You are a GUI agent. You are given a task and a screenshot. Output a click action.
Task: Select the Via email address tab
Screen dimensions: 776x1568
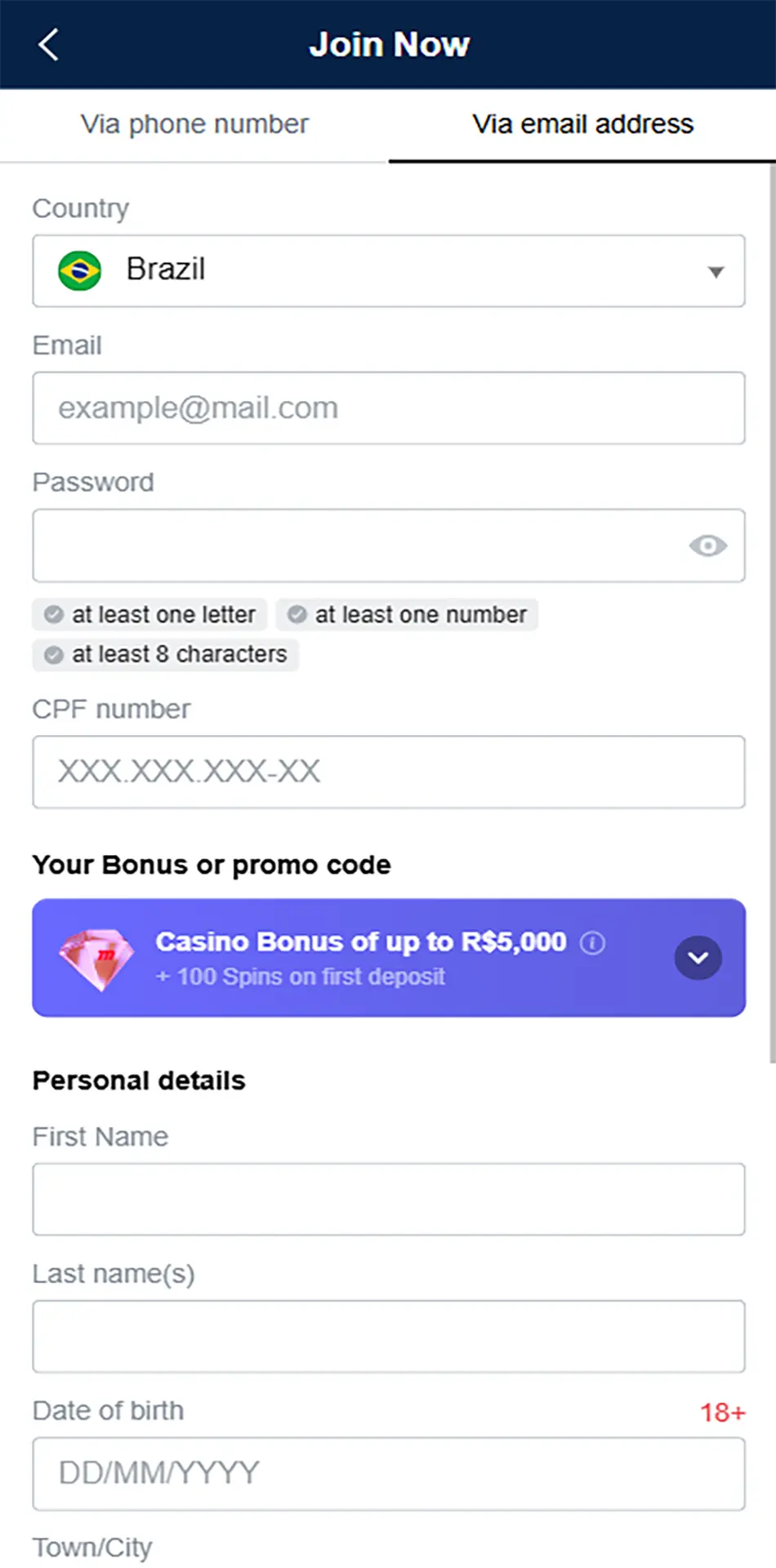point(582,124)
